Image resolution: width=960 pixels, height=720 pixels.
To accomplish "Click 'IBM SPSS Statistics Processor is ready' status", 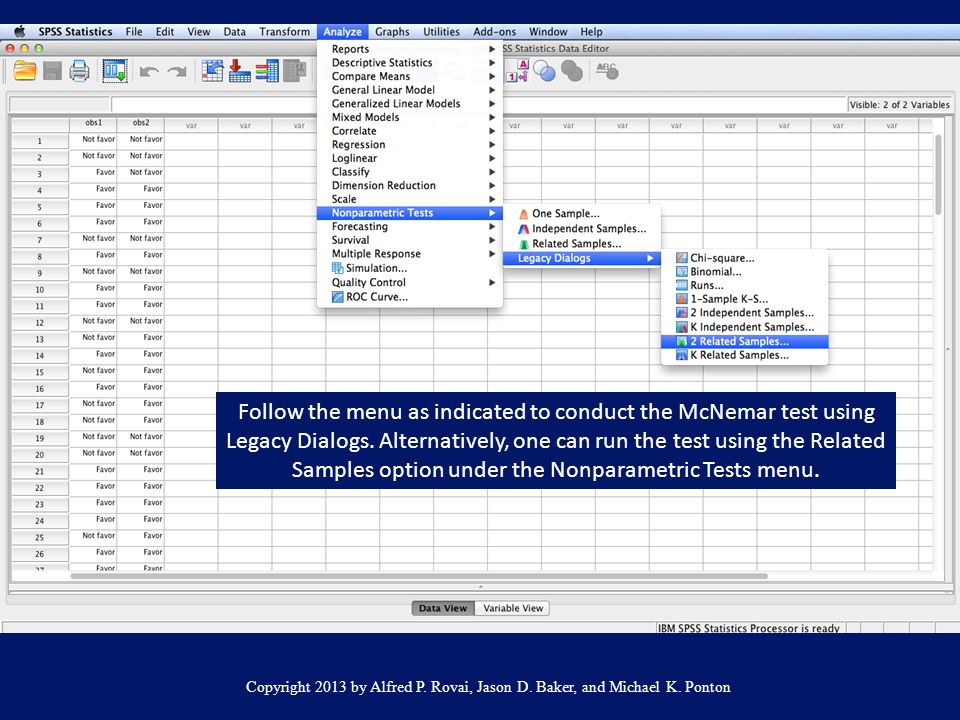I will (748, 628).
